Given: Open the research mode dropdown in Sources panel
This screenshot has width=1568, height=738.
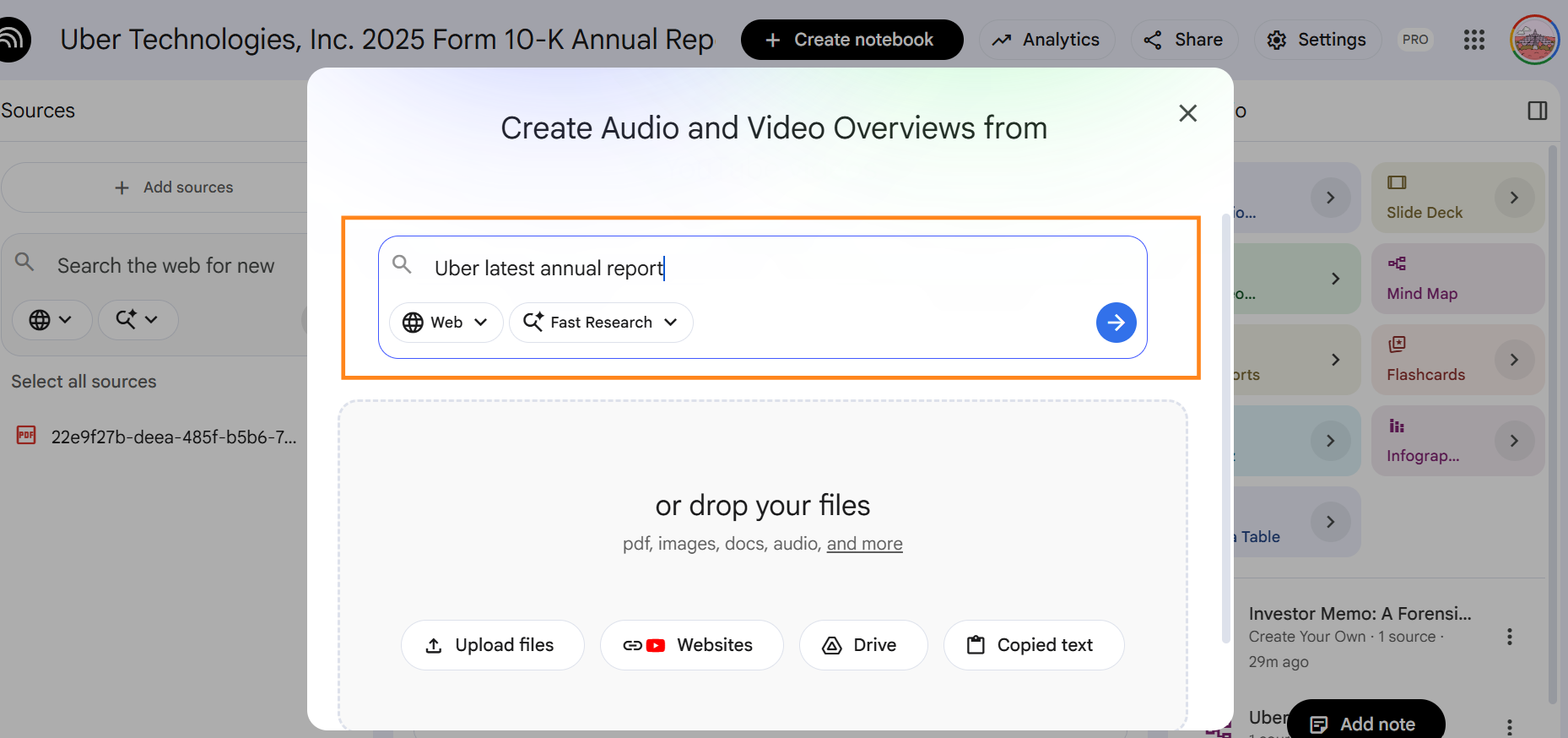Looking at the screenshot, I should click(138, 320).
